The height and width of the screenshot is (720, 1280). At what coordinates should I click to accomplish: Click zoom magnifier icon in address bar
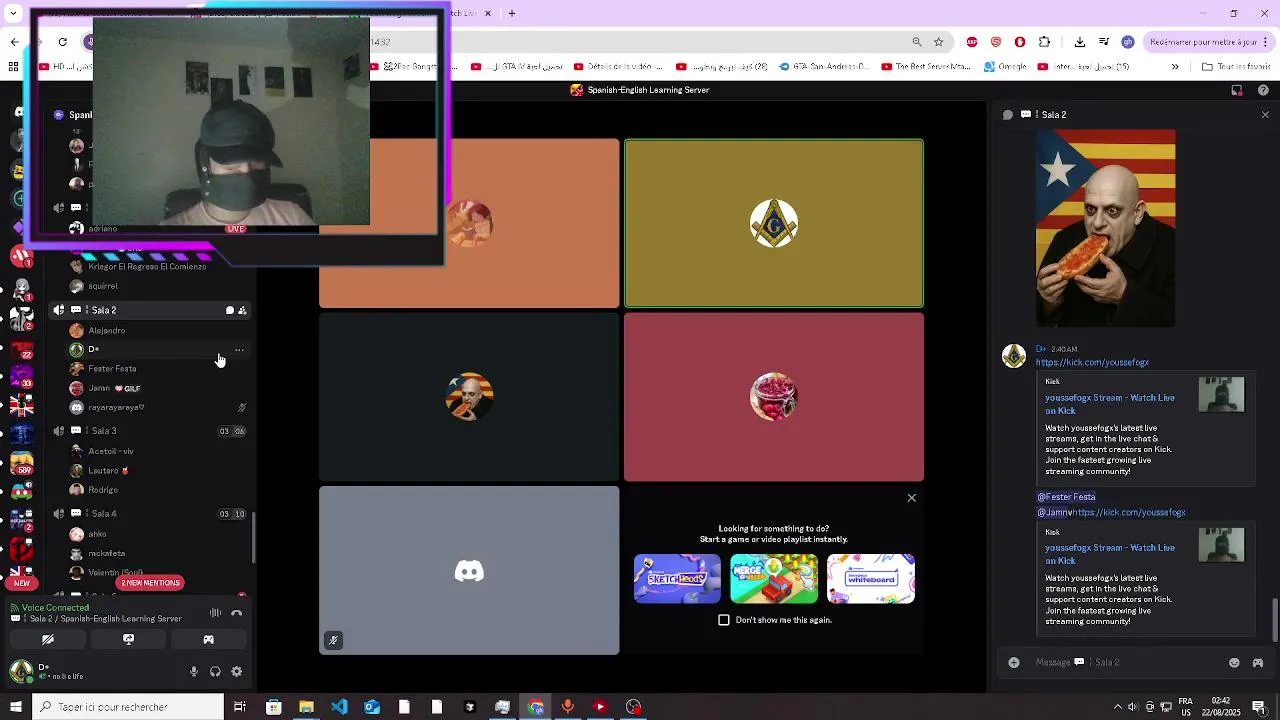[916, 42]
